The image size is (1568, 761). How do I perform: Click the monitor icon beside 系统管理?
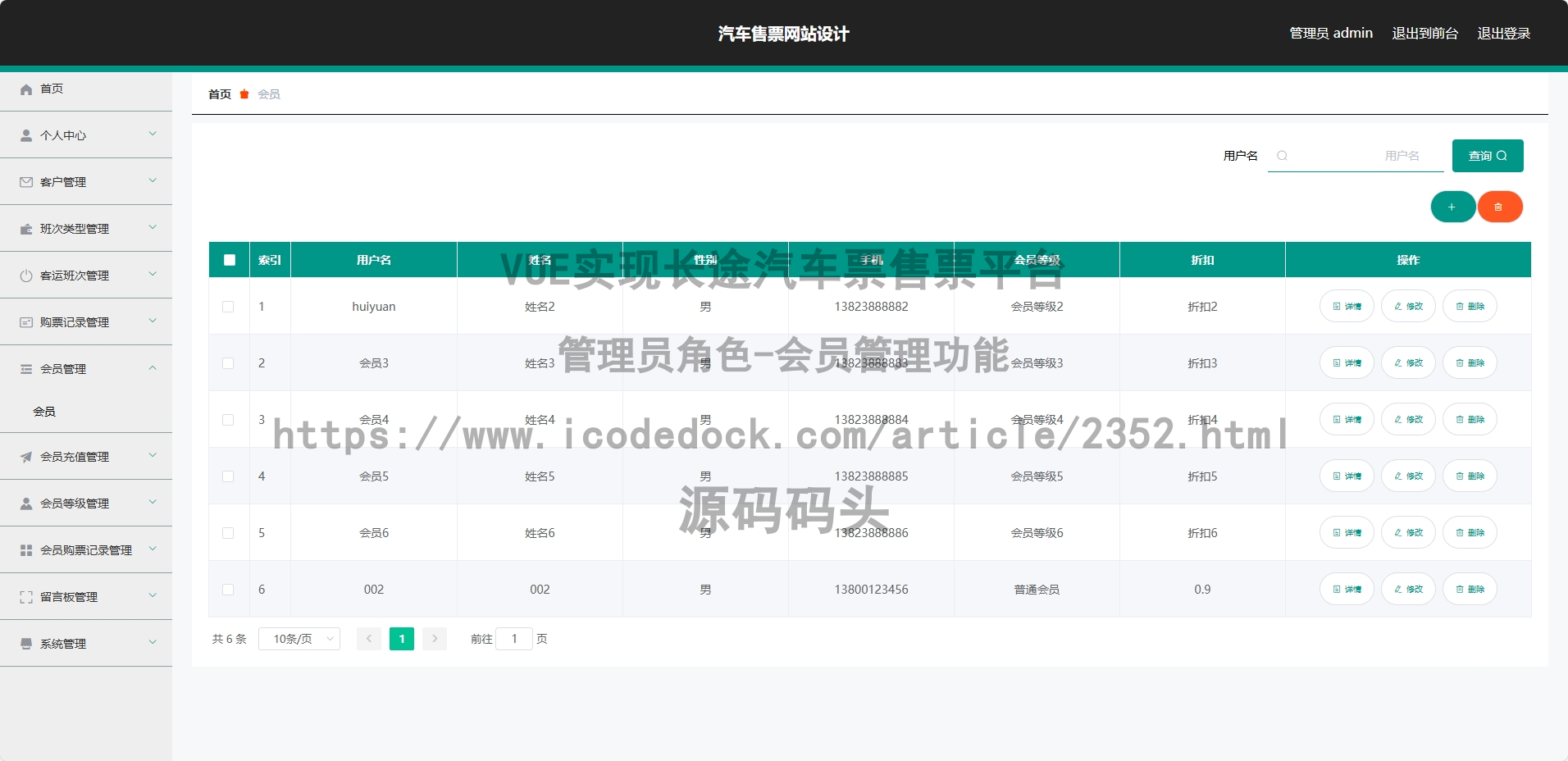pos(26,644)
